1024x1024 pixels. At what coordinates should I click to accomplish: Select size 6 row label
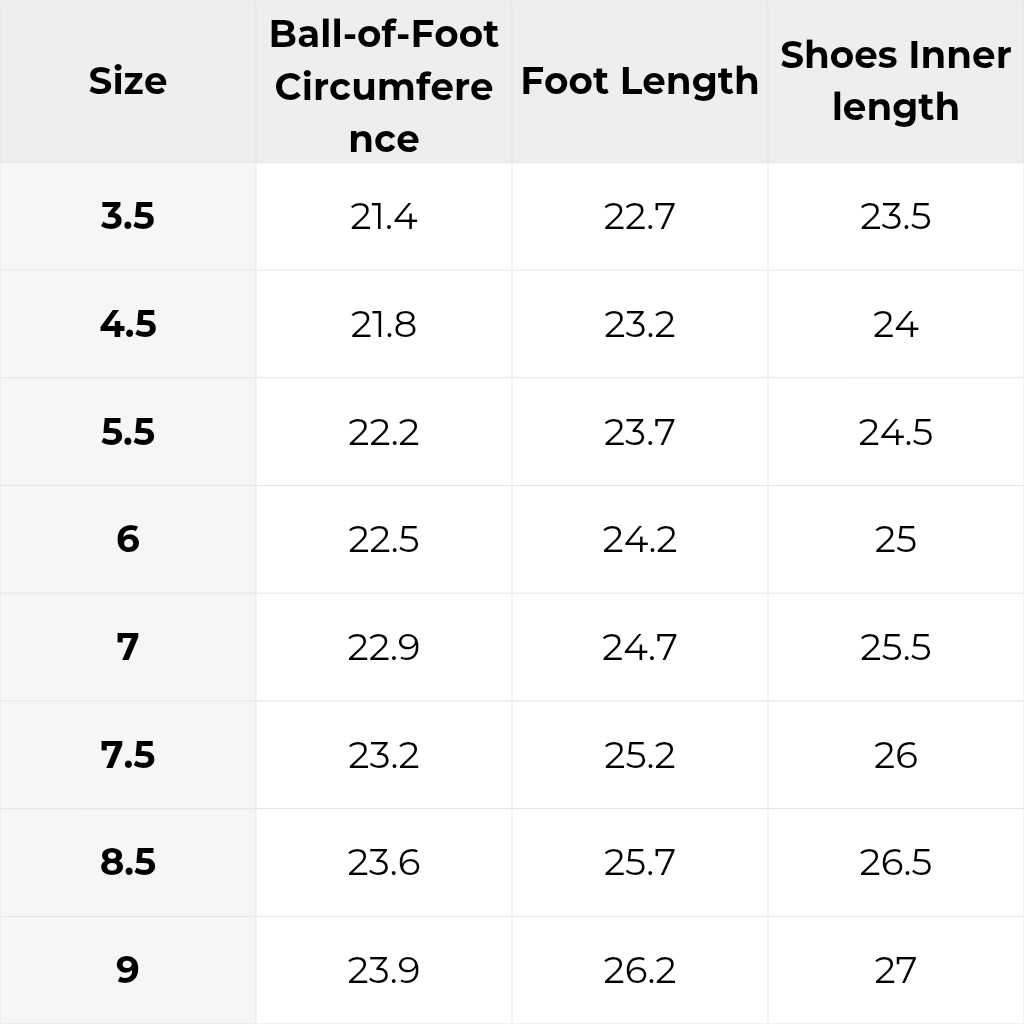click(128, 539)
